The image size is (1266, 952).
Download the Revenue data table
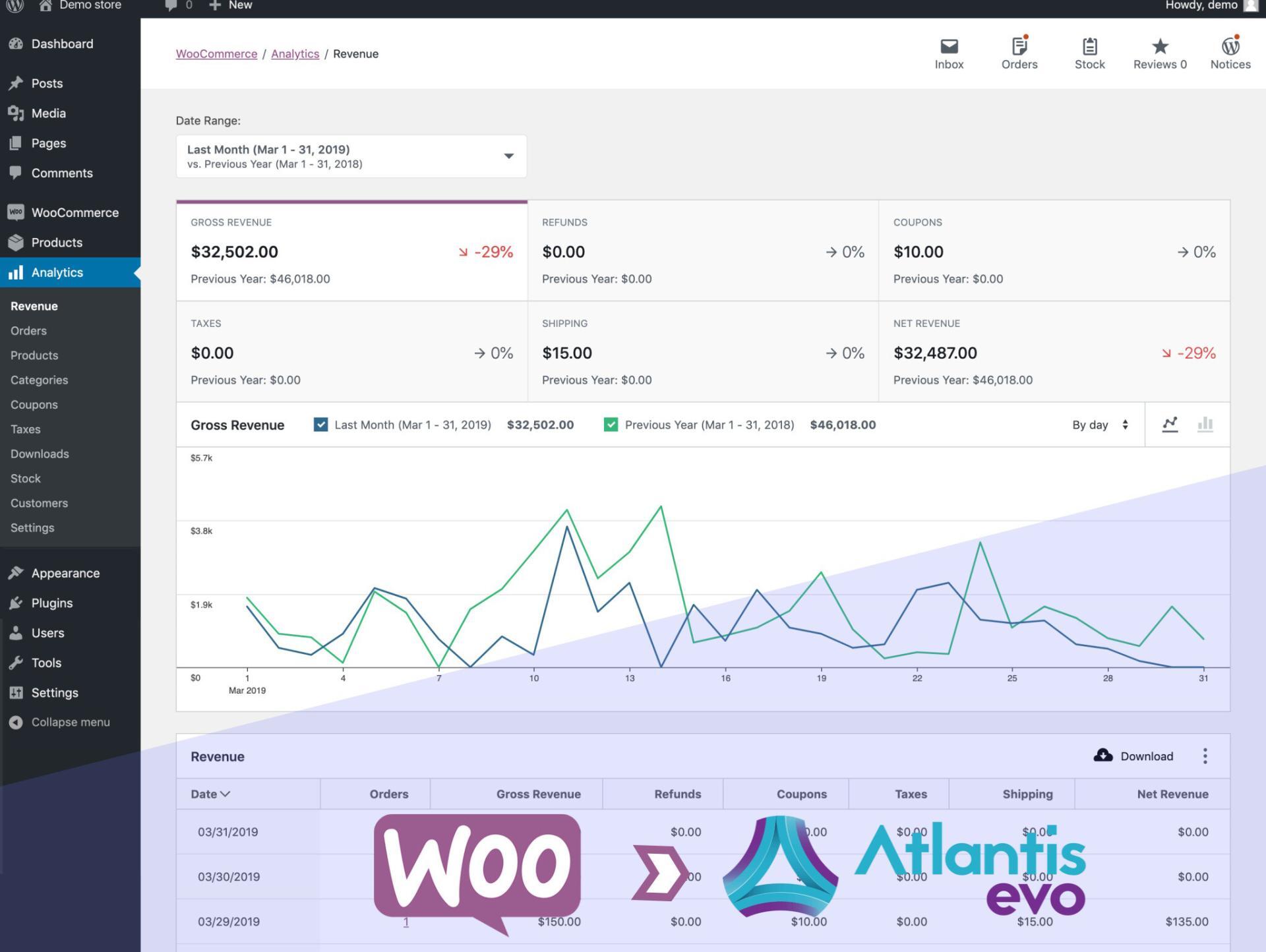(x=1134, y=755)
